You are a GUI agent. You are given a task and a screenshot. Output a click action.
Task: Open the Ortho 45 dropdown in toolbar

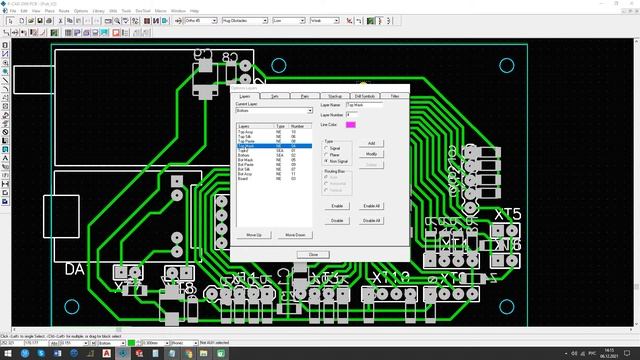[x=214, y=20]
